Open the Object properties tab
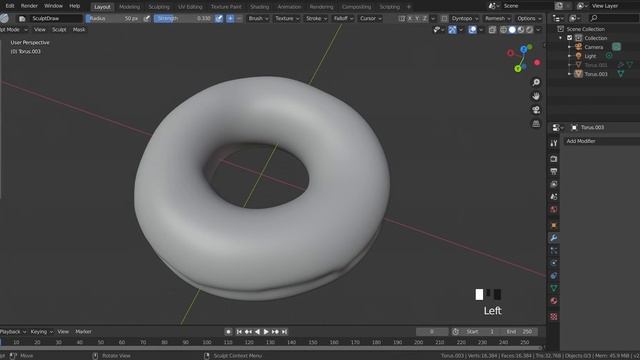The width and height of the screenshot is (640, 360). 553,225
